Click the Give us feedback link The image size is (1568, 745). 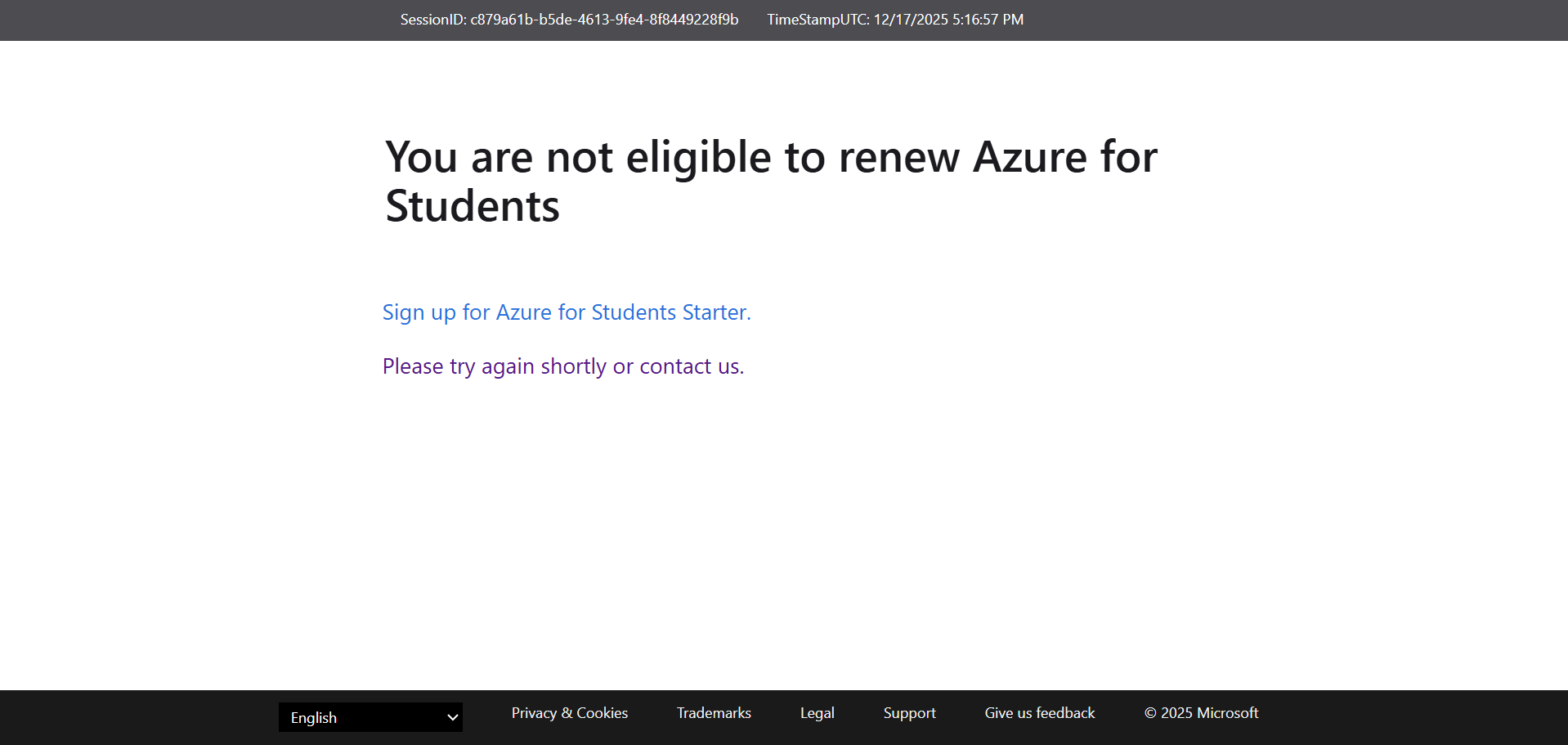[1039, 713]
